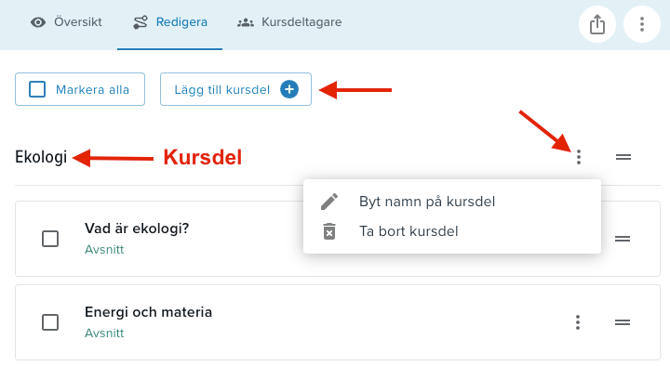The image size is (670, 366).
Task: Select checkbox for Energi och materia
Action: (50, 322)
